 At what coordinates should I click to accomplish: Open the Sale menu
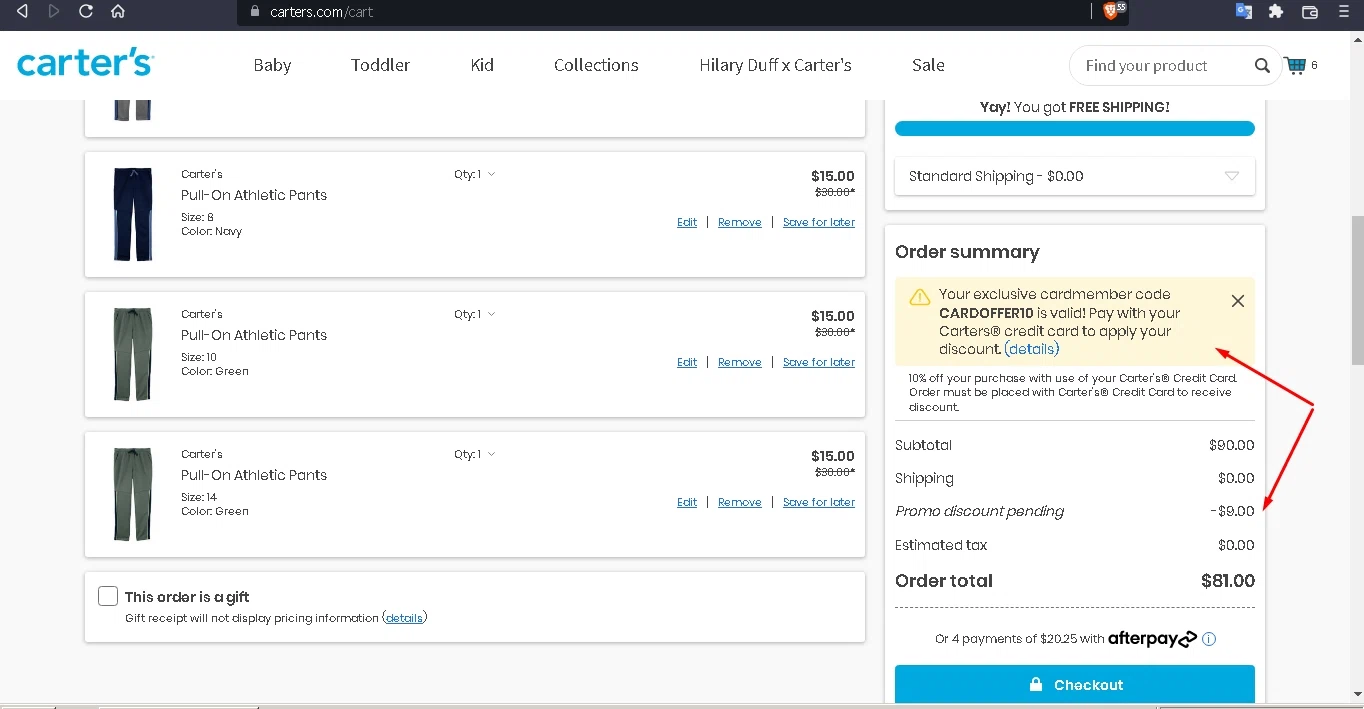(928, 65)
